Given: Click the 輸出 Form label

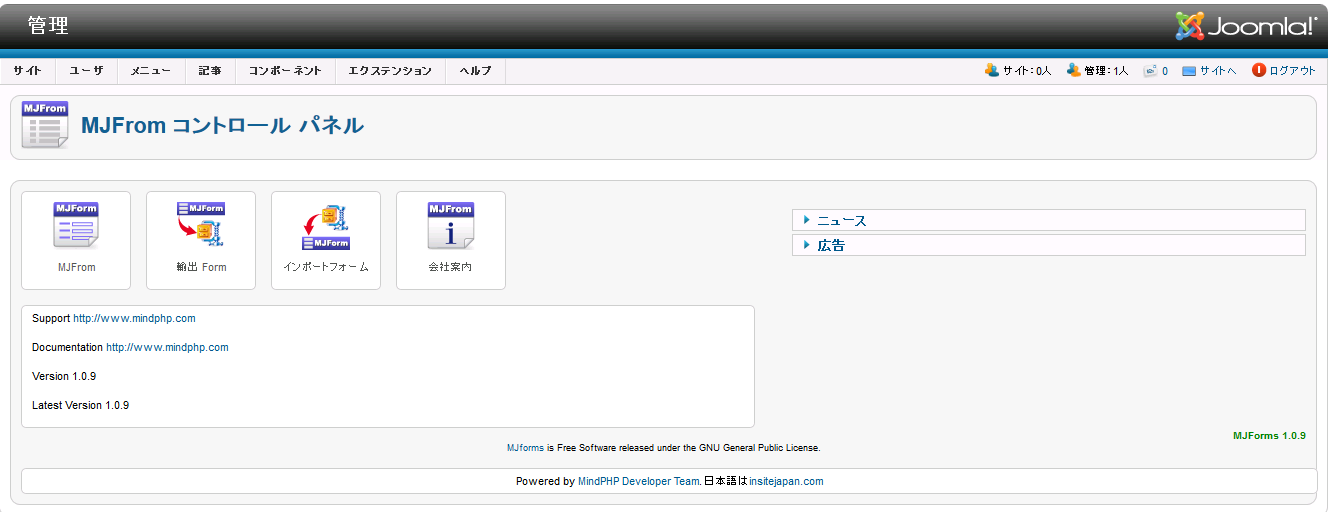Looking at the screenshot, I should [201, 267].
